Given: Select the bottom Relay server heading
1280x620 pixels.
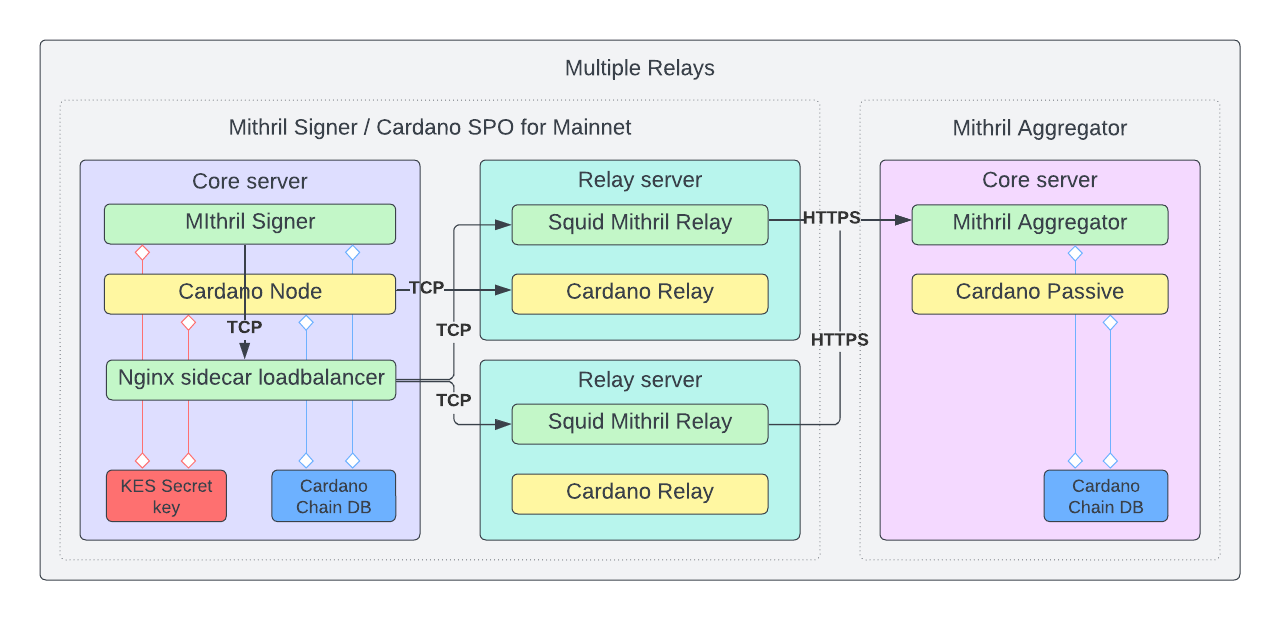Looking at the screenshot, I should point(640,380).
